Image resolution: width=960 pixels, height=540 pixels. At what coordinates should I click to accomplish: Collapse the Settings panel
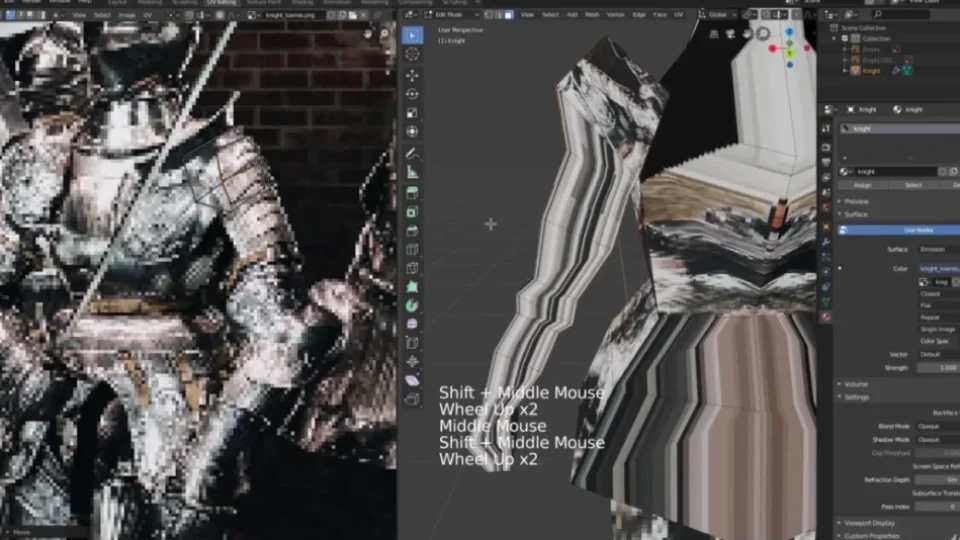(856, 397)
